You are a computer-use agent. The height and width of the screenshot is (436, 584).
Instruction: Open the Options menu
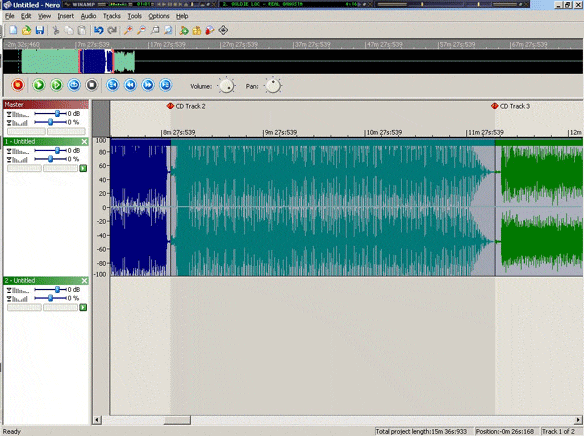(x=159, y=16)
